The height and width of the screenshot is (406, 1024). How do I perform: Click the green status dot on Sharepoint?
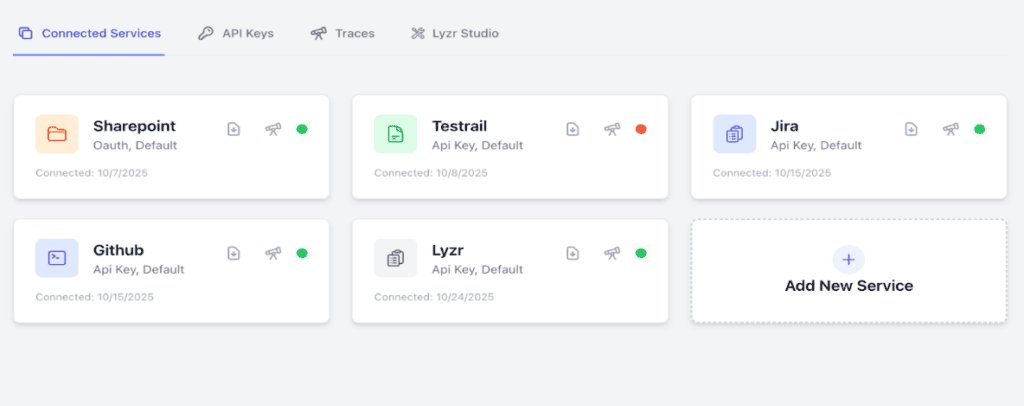coord(302,129)
